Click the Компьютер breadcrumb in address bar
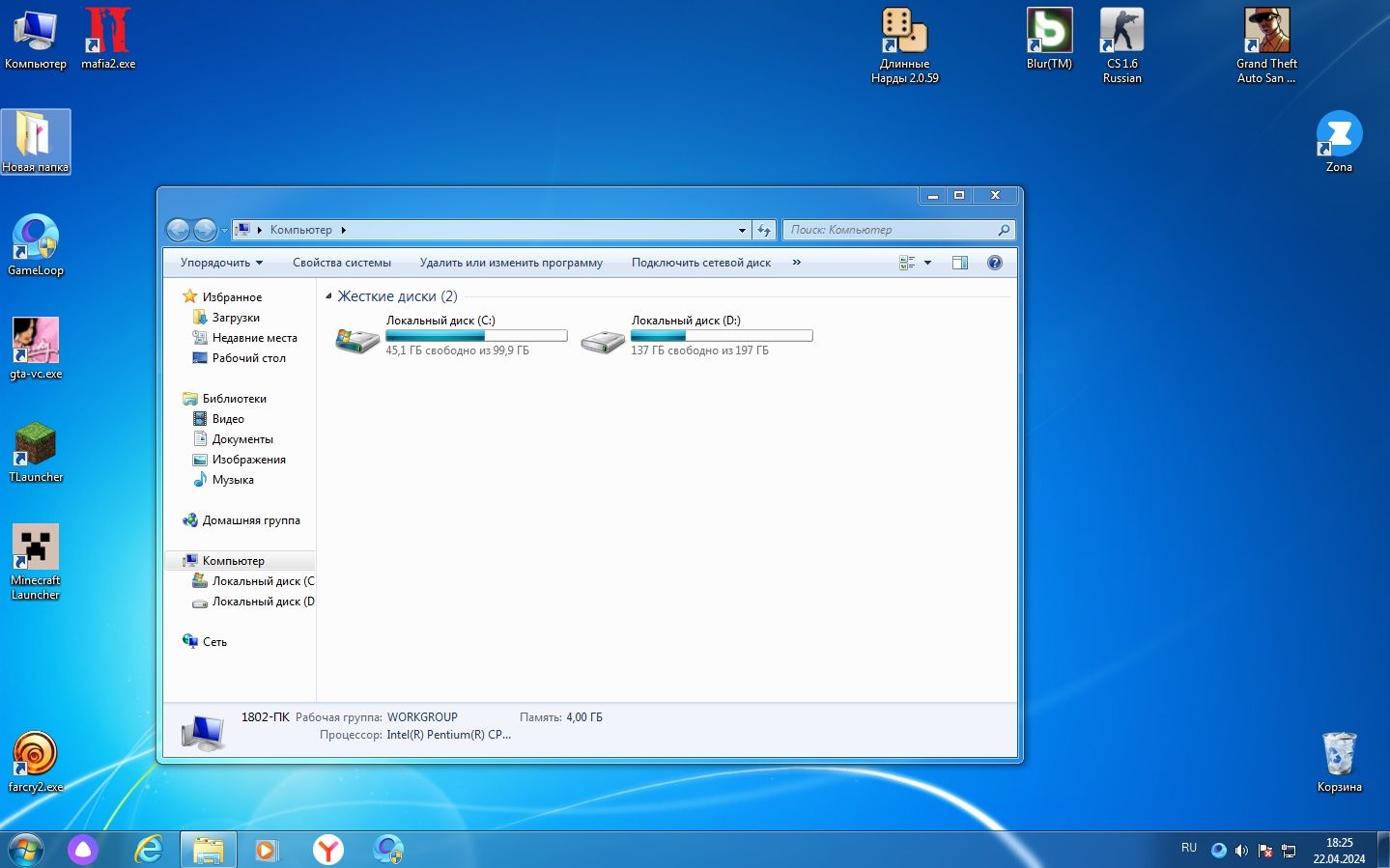Screen dimensions: 1390x868 pos(300,230)
